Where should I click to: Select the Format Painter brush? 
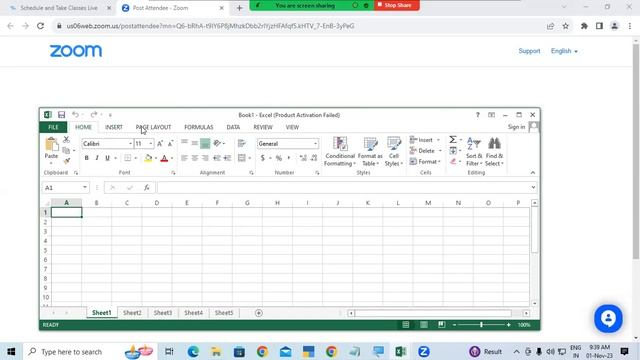(x=67, y=161)
